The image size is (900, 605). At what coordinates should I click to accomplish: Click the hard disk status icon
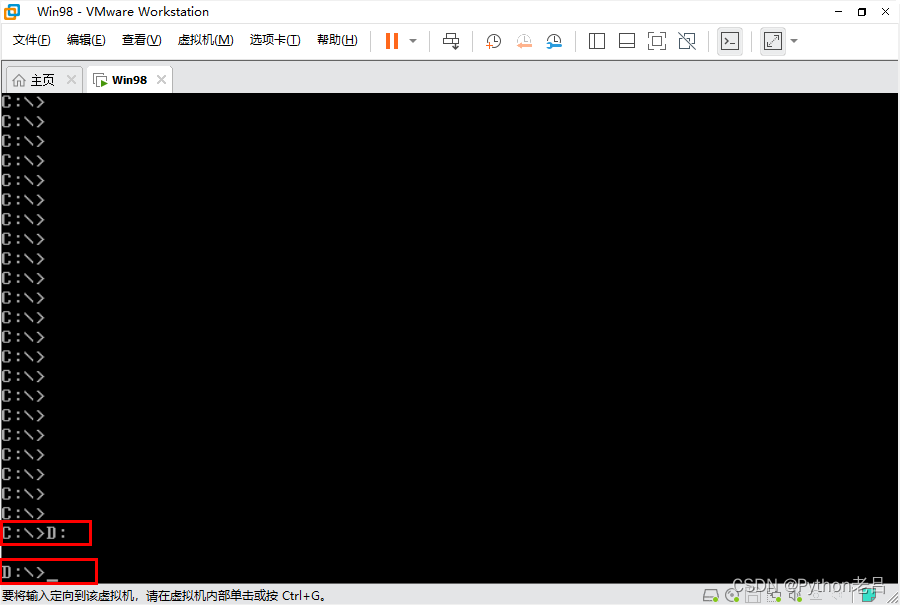pos(711,595)
